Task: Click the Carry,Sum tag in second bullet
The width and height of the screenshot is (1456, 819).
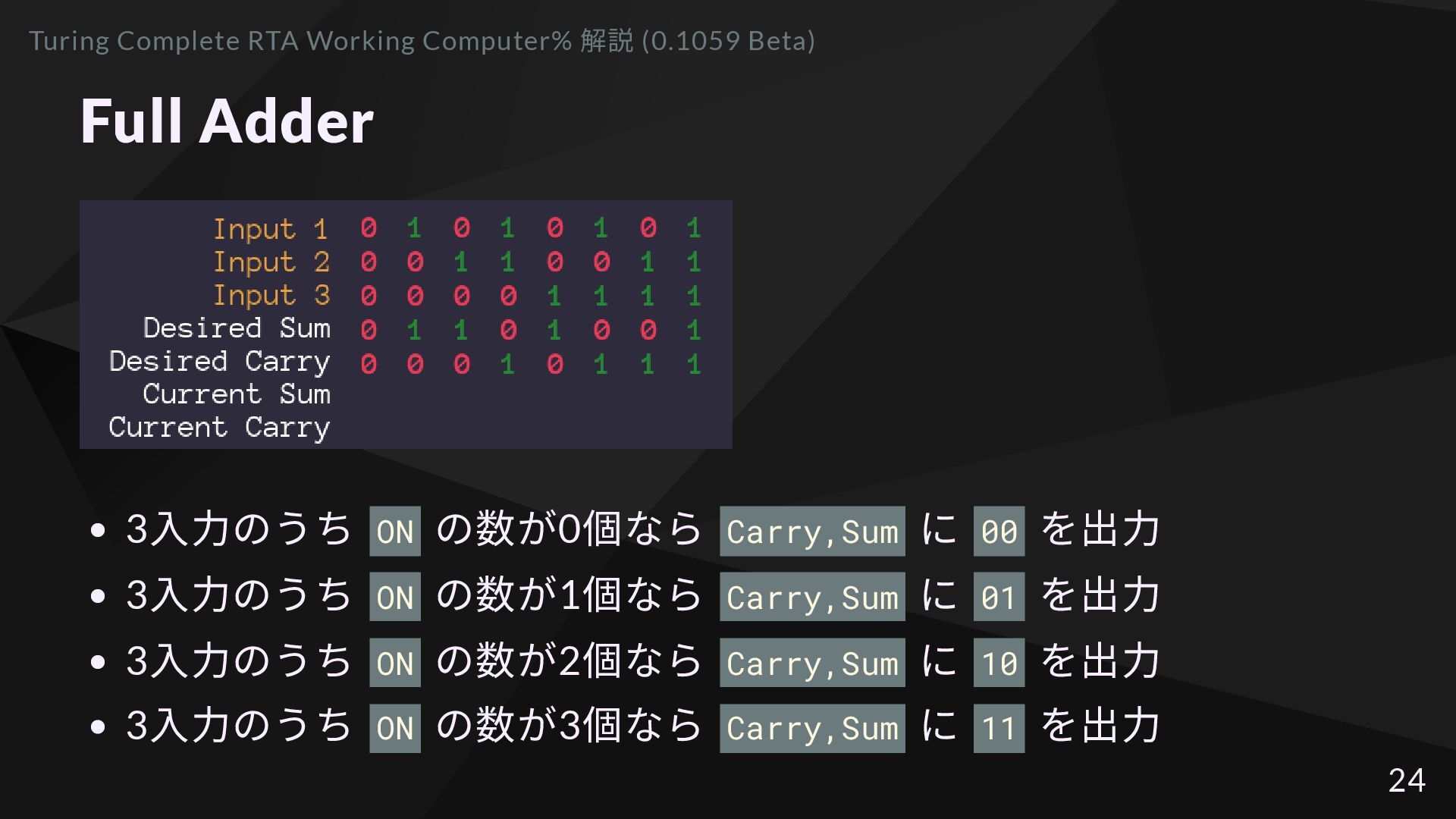Action: tap(812, 598)
